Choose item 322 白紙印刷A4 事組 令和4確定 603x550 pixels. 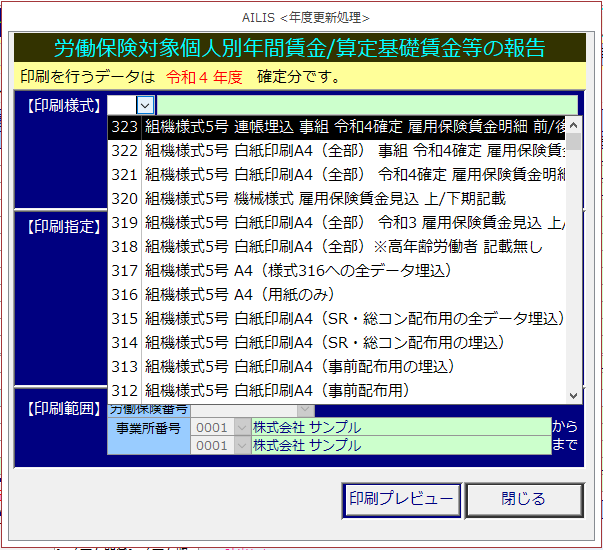tap(340, 151)
